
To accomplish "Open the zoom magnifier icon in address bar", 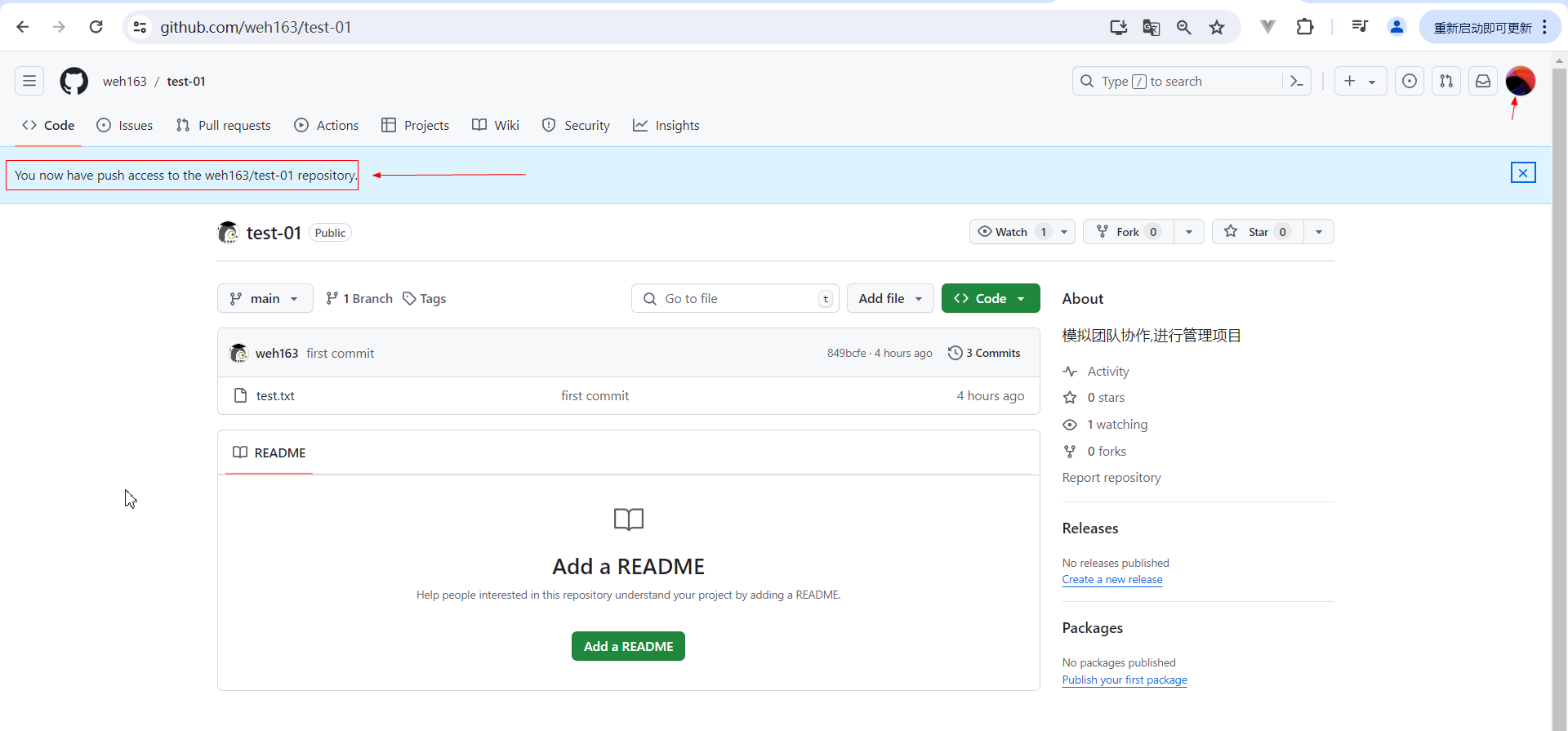I will point(1184,27).
